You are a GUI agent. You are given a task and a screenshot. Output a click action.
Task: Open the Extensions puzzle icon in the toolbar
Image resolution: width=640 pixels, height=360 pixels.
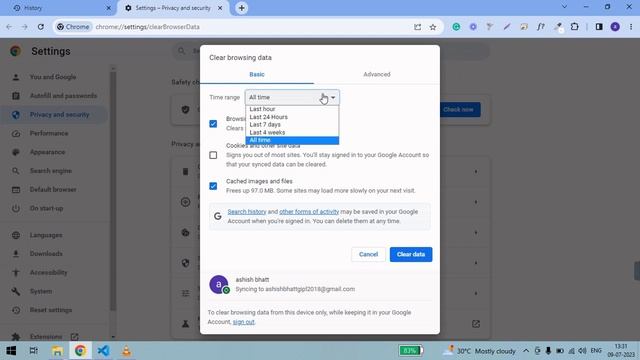[574, 27]
